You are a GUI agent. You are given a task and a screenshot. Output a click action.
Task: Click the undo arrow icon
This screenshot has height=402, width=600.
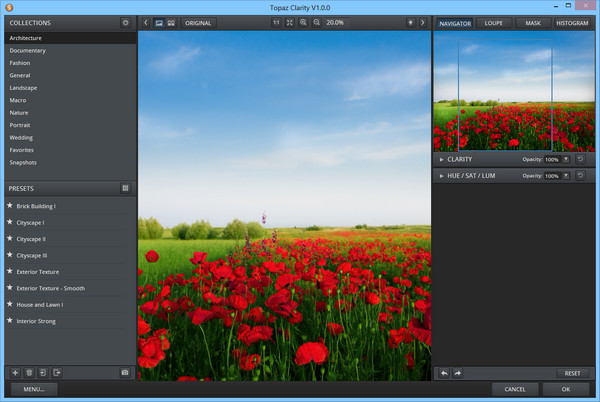(444, 373)
